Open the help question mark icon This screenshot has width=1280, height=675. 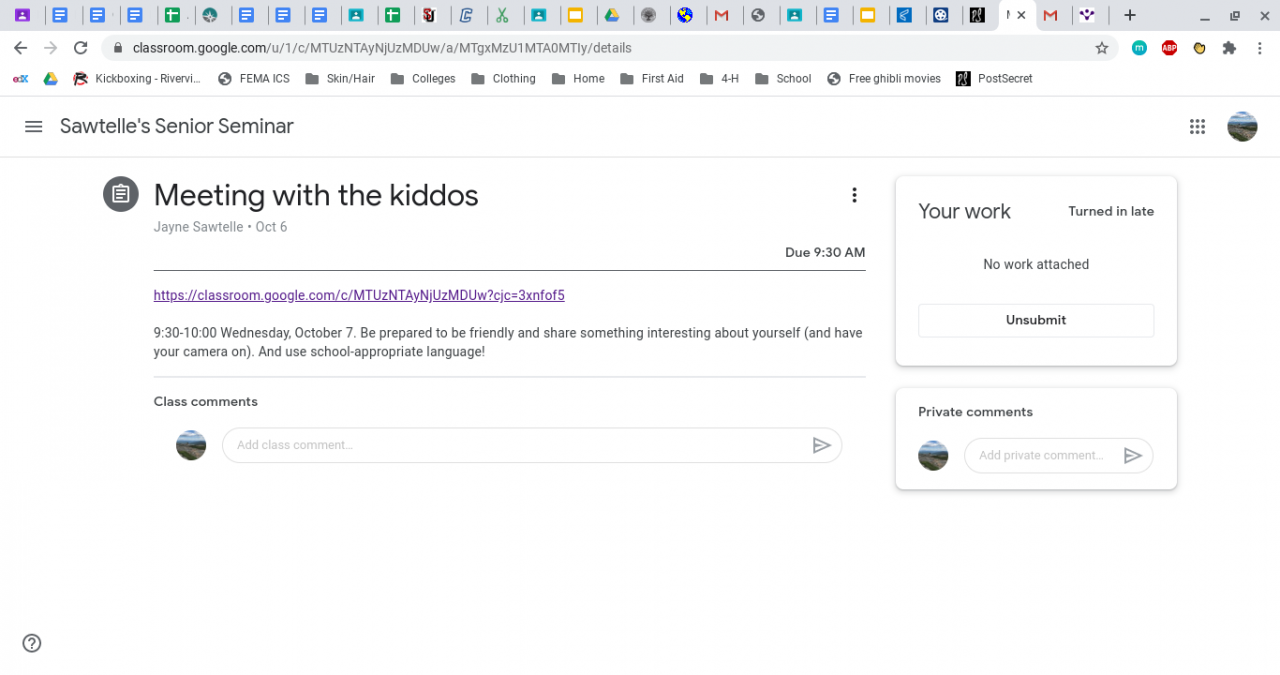(x=32, y=643)
